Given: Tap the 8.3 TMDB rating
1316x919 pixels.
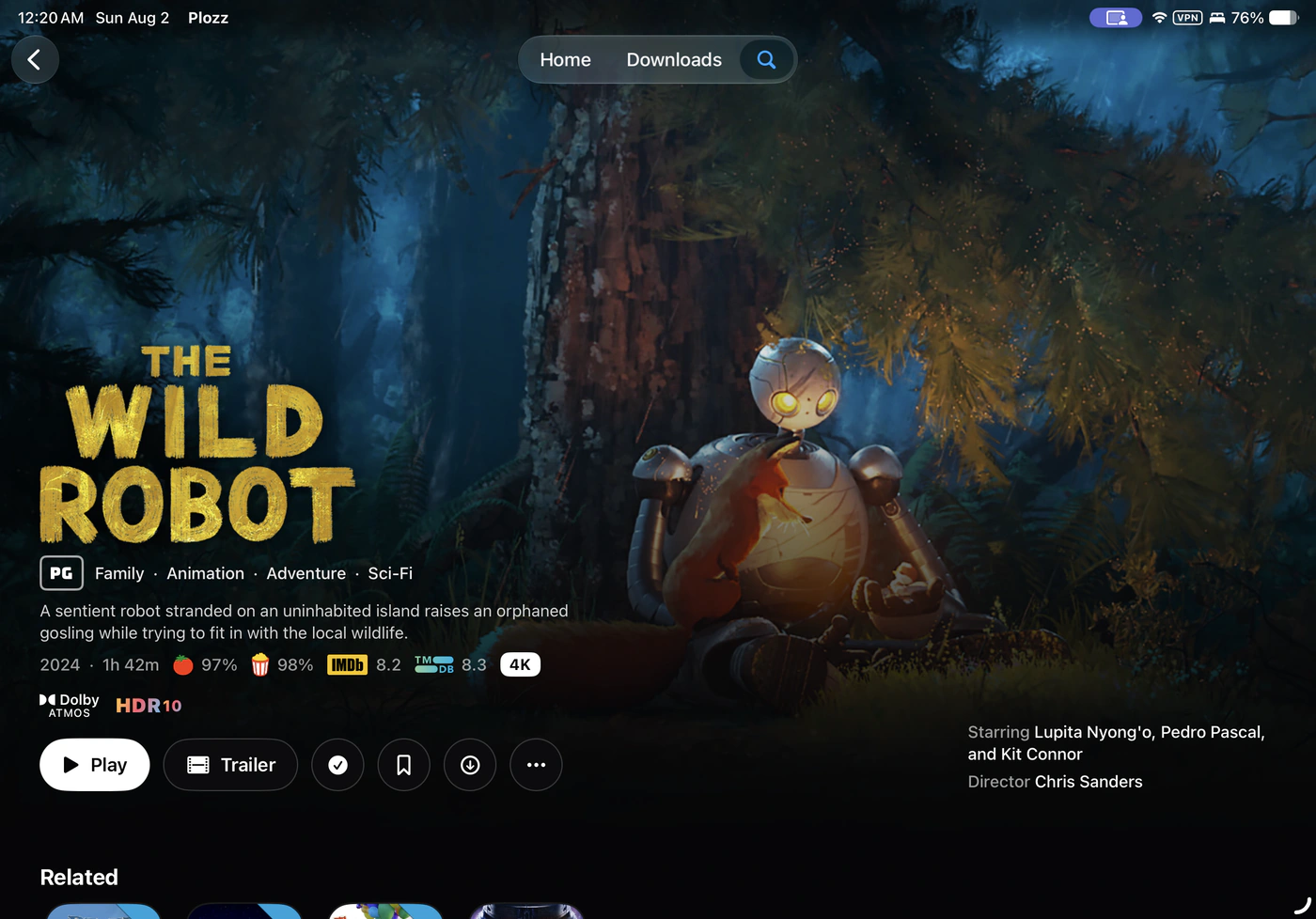Looking at the screenshot, I should tap(474, 665).
